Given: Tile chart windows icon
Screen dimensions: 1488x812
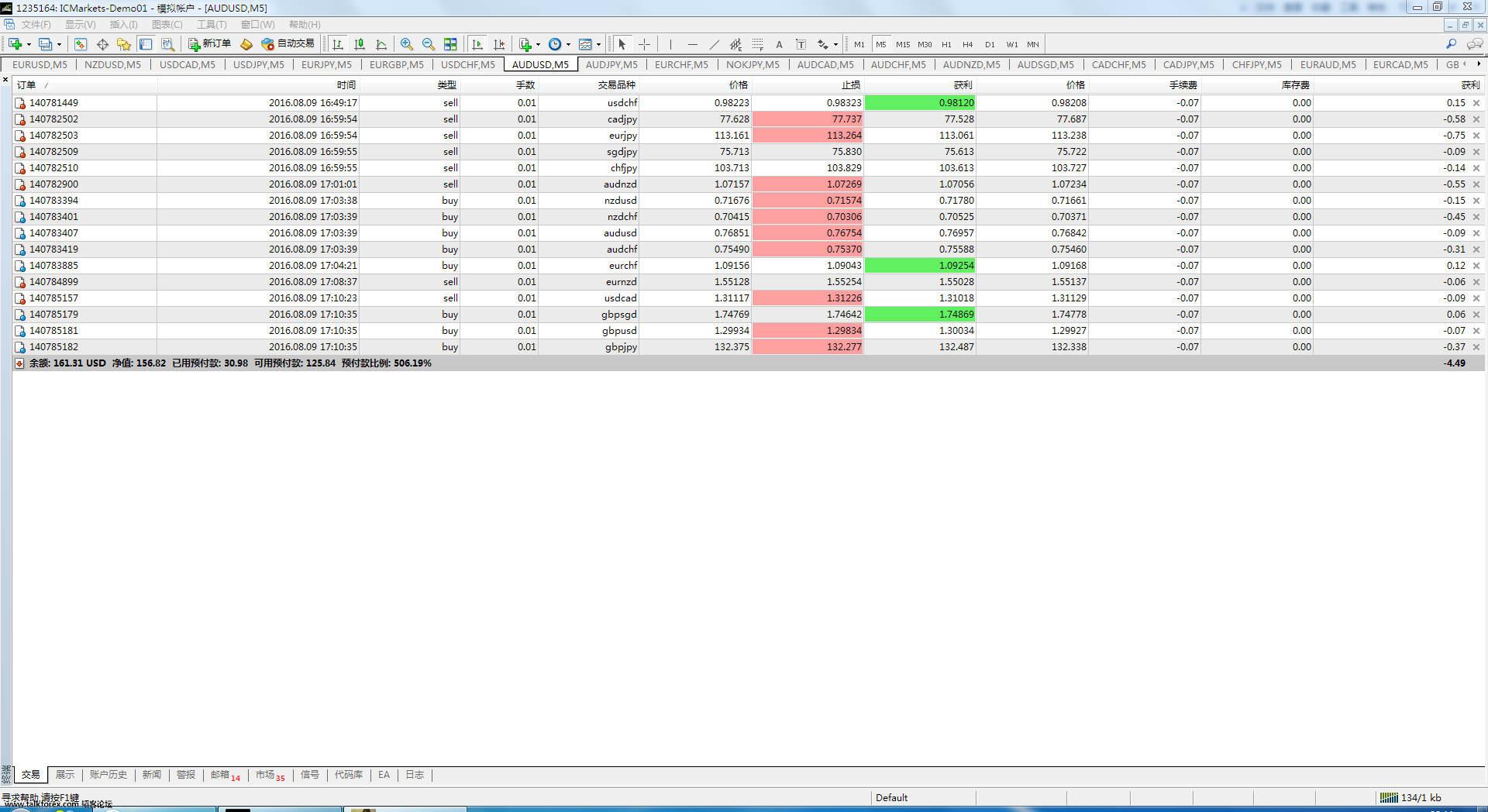Looking at the screenshot, I should click(x=450, y=44).
